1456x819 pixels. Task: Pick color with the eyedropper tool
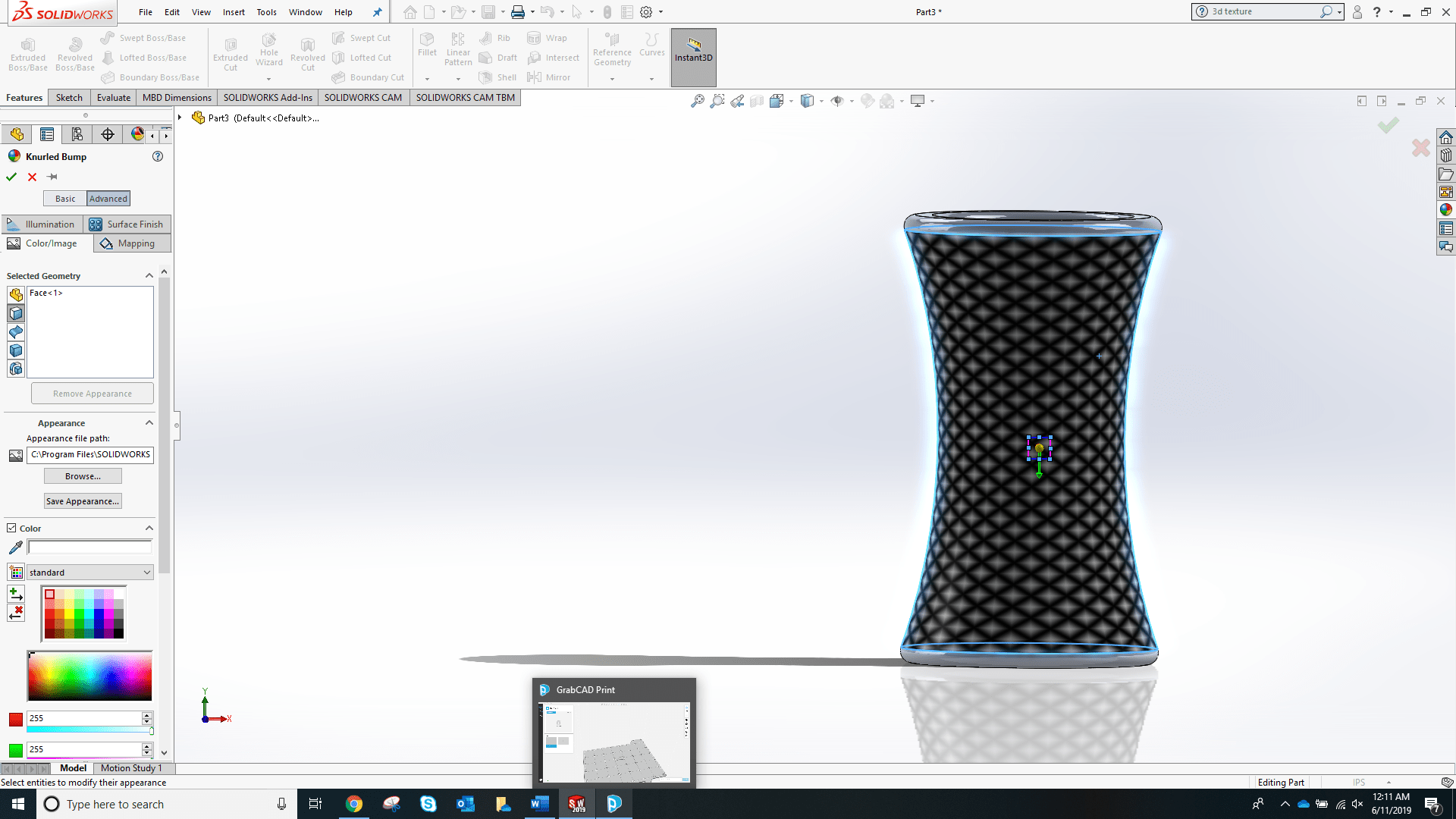15,548
